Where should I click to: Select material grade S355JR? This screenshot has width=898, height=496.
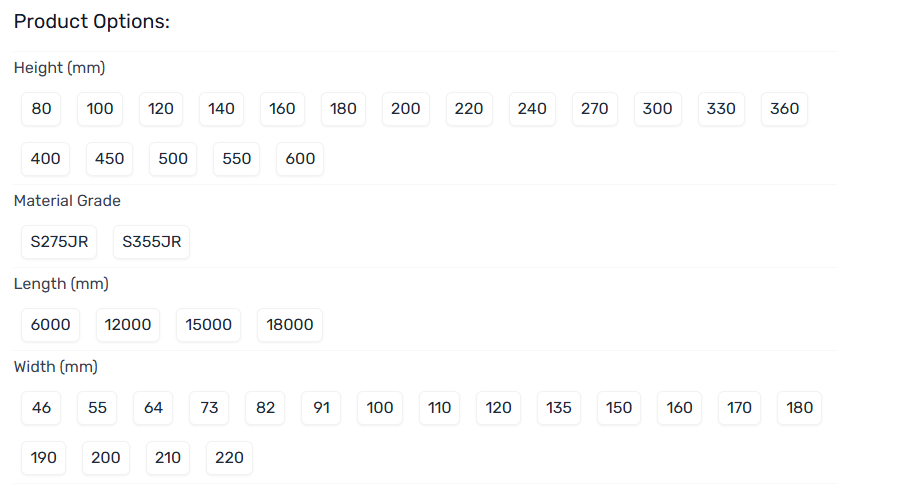coord(151,242)
